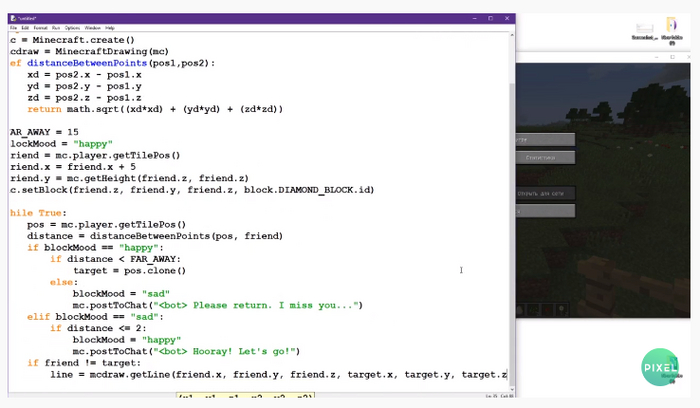Click the editor's vertical scrollbar thumb
Viewport: 700px width, 408px height.
pyautogui.click(x=512, y=232)
